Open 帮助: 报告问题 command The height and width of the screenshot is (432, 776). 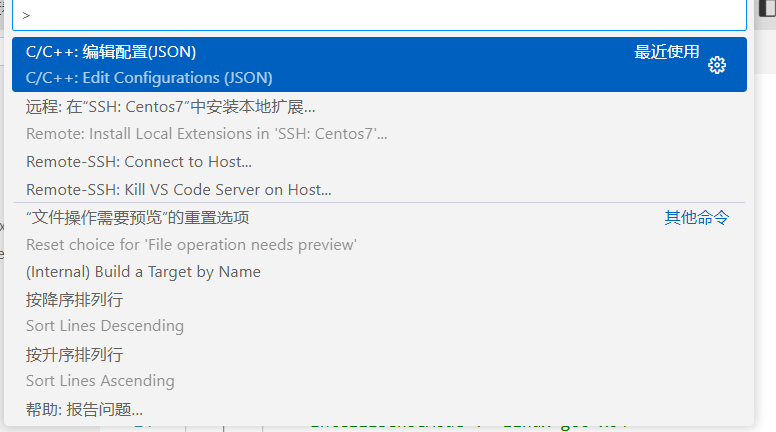click(x=84, y=409)
